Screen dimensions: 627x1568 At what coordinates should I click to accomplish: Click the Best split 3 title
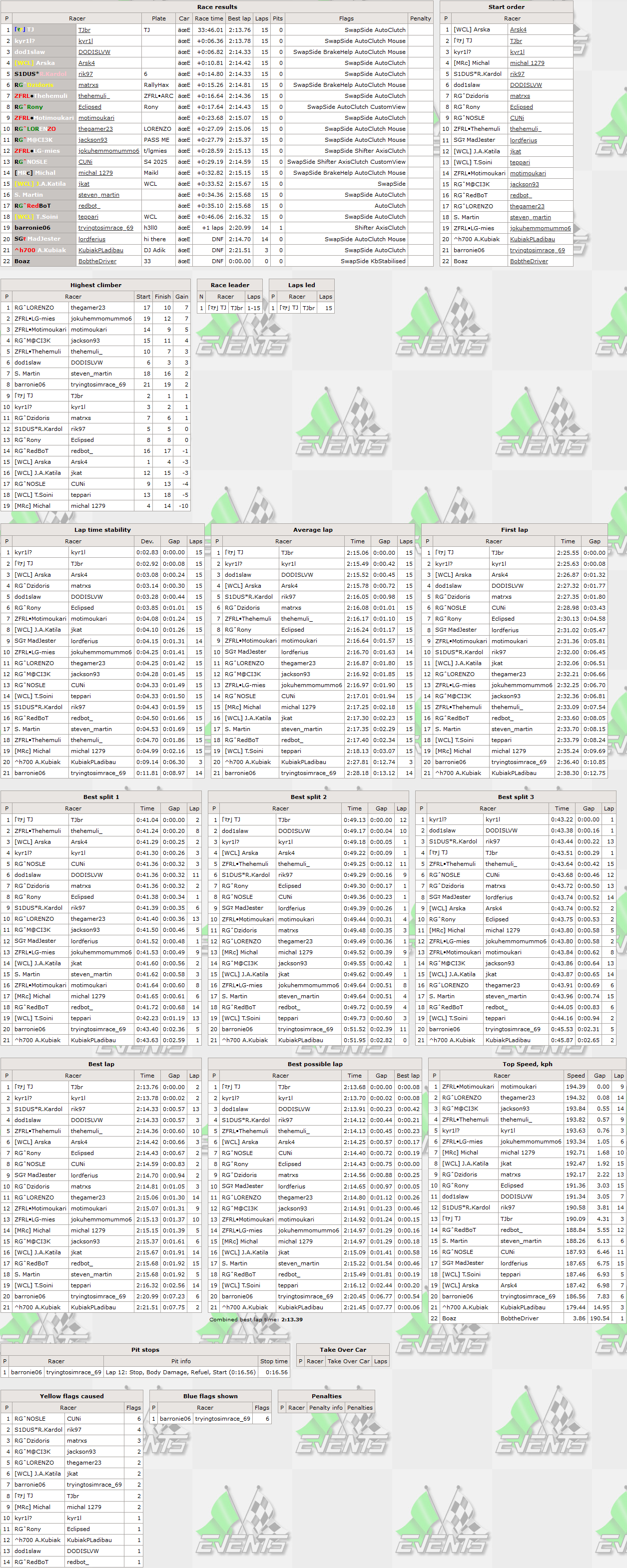[x=516, y=797]
